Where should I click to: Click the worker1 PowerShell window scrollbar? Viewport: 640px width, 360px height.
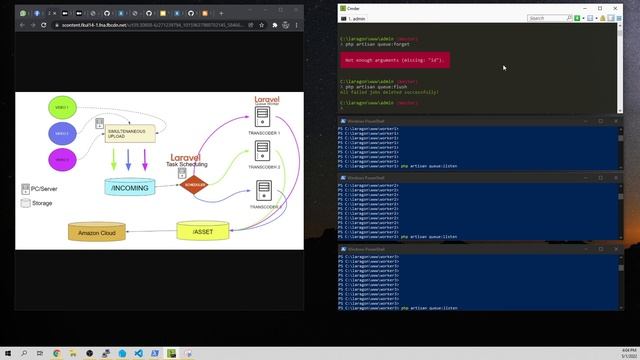coord(621,147)
